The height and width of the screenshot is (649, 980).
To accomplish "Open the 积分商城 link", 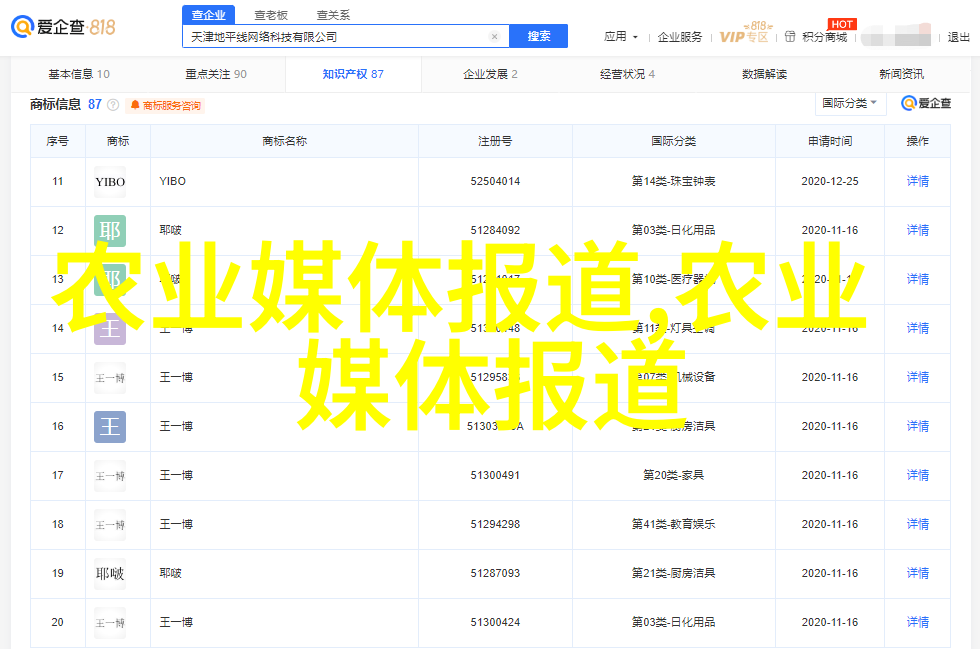I will tap(825, 37).
